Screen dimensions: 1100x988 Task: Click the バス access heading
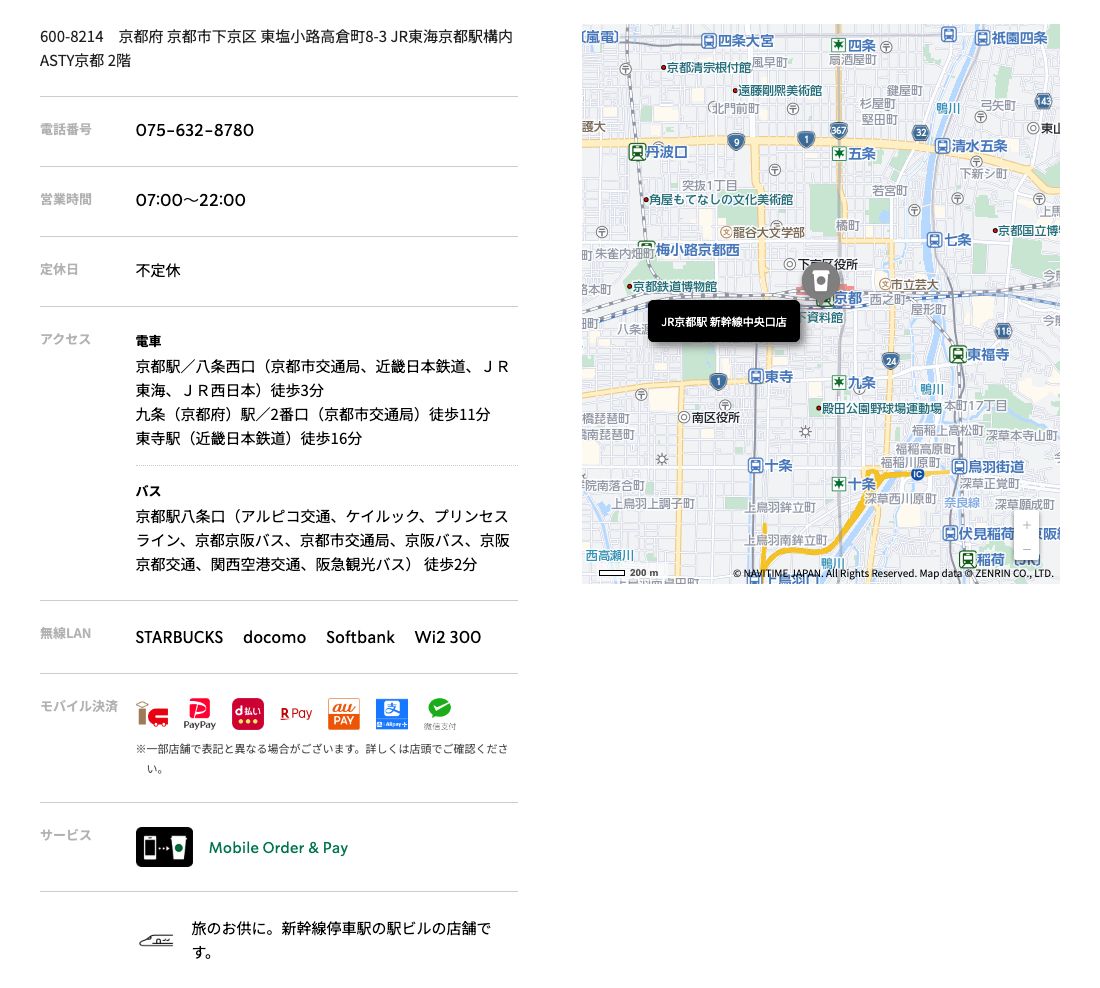coord(149,491)
